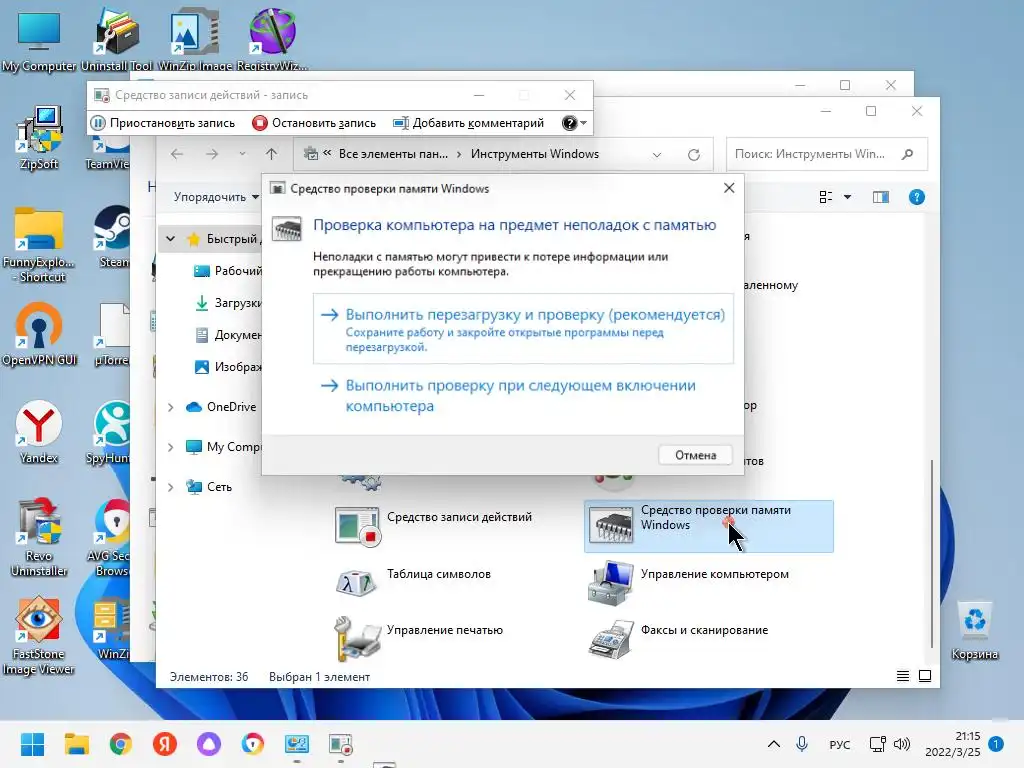Open My Computer desktop icon
Viewport: 1024px width, 768px height.
[x=39, y=40]
